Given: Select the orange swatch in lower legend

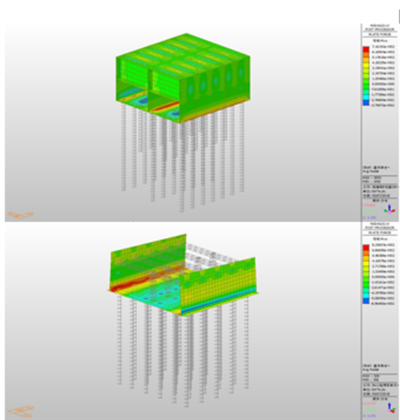Looking at the screenshot, I should pos(366,253).
